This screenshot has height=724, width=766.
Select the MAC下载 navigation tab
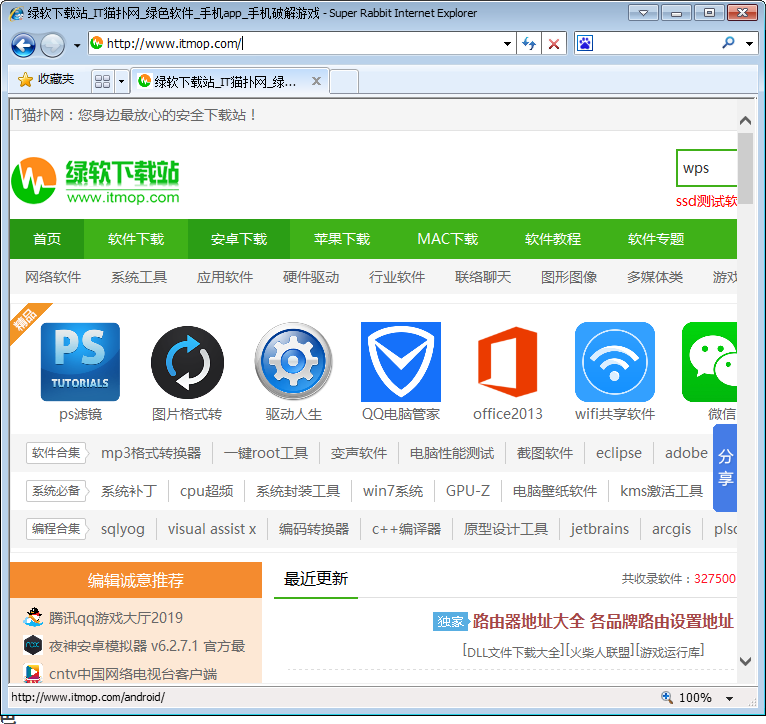(447, 239)
